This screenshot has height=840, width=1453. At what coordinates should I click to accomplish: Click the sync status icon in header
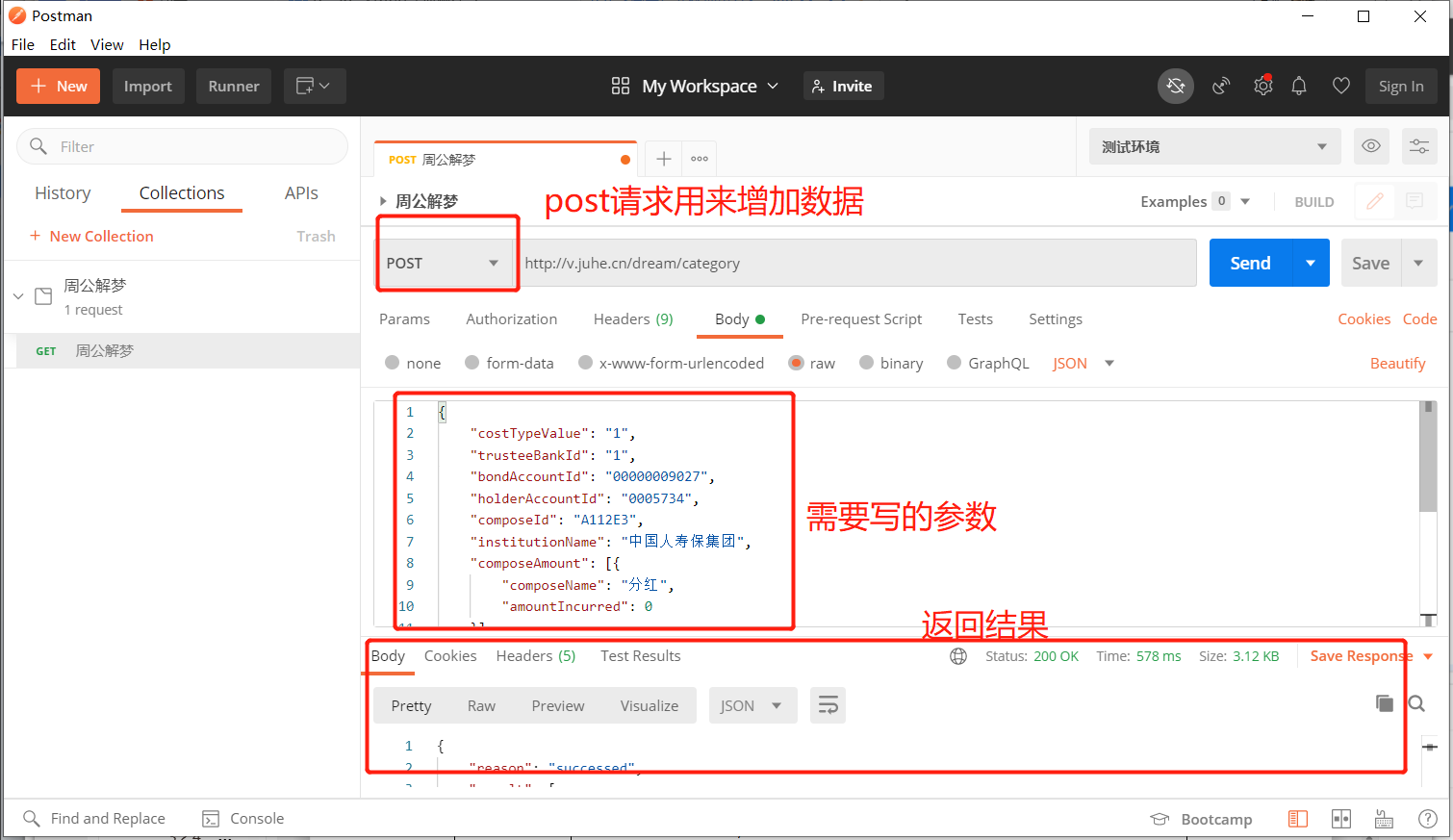[x=1176, y=86]
